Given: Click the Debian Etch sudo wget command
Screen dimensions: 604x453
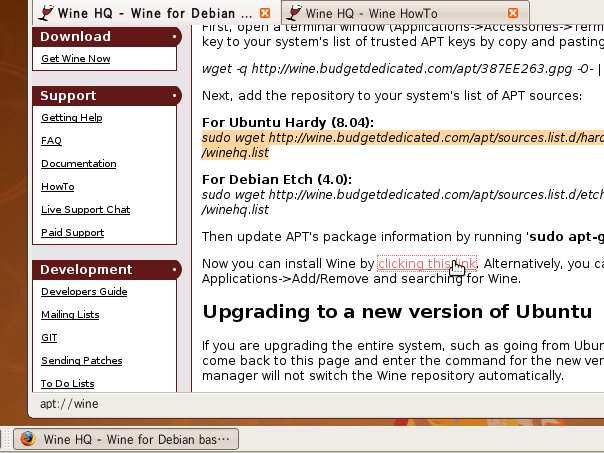Looking at the screenshot, I should (x=403, y=202).
